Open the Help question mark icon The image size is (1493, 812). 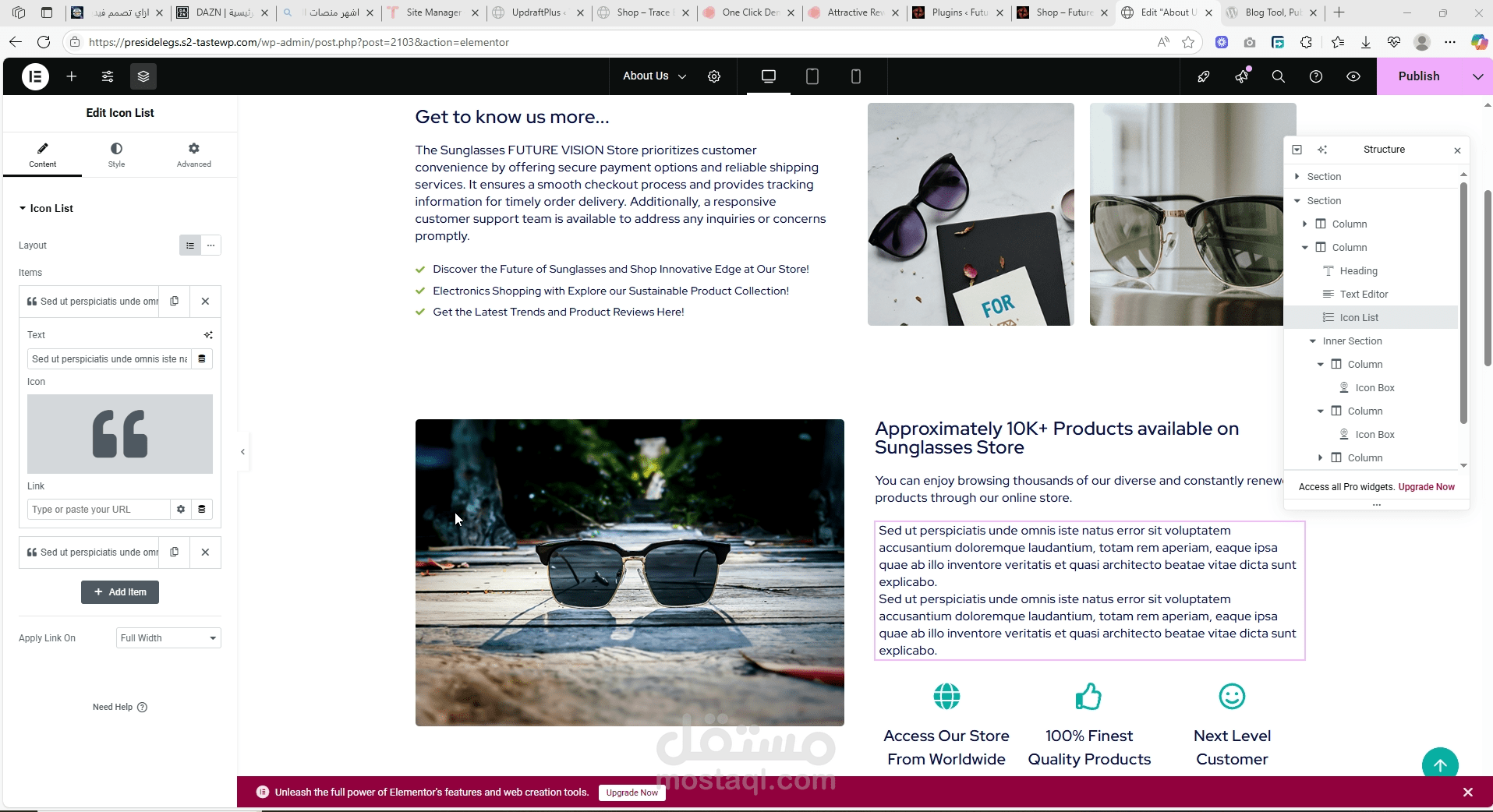(1316, 76)
